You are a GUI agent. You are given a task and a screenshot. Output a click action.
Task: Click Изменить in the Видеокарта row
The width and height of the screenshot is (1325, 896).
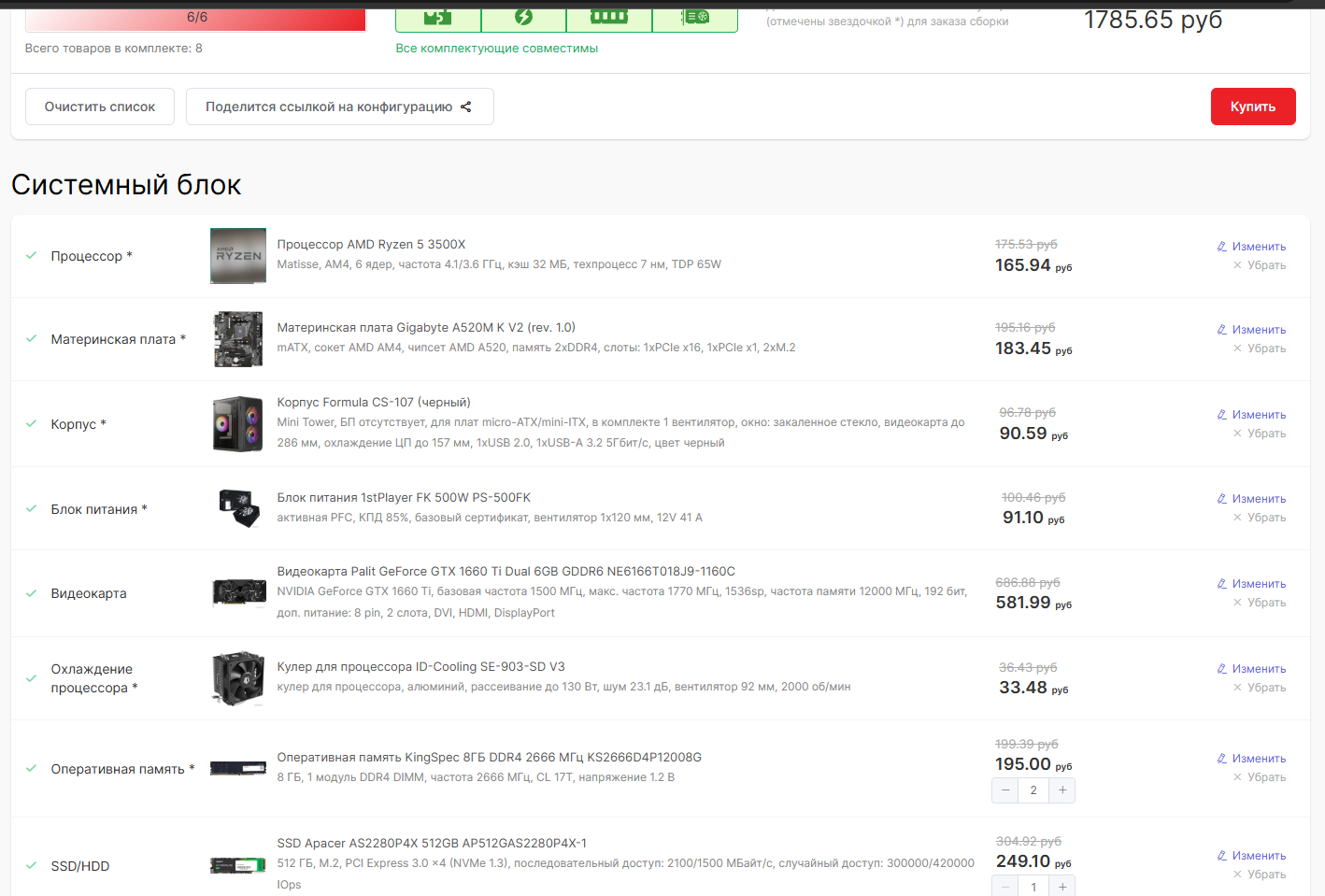(x=1251, y=584)
